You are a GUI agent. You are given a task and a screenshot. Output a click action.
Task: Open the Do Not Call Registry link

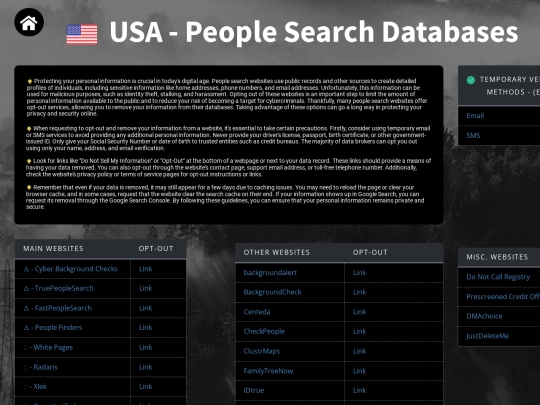coord(498,277)
